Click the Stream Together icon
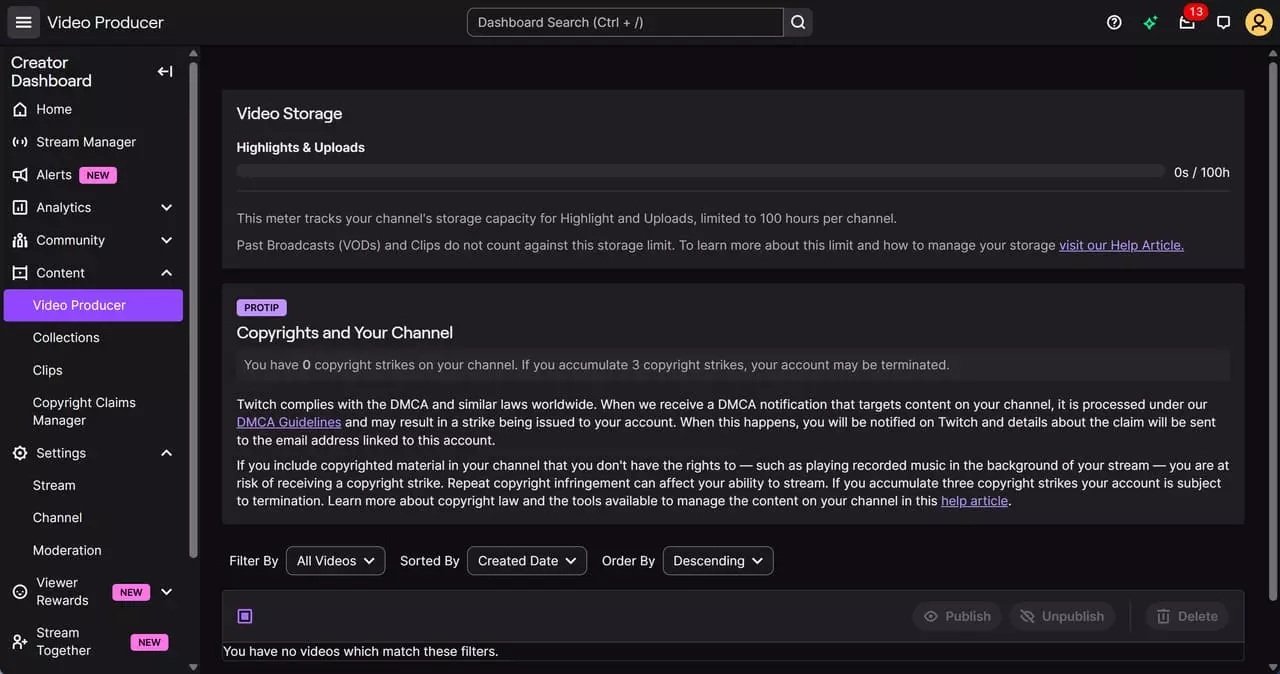 pyautogui.click(x=20, y=642)
